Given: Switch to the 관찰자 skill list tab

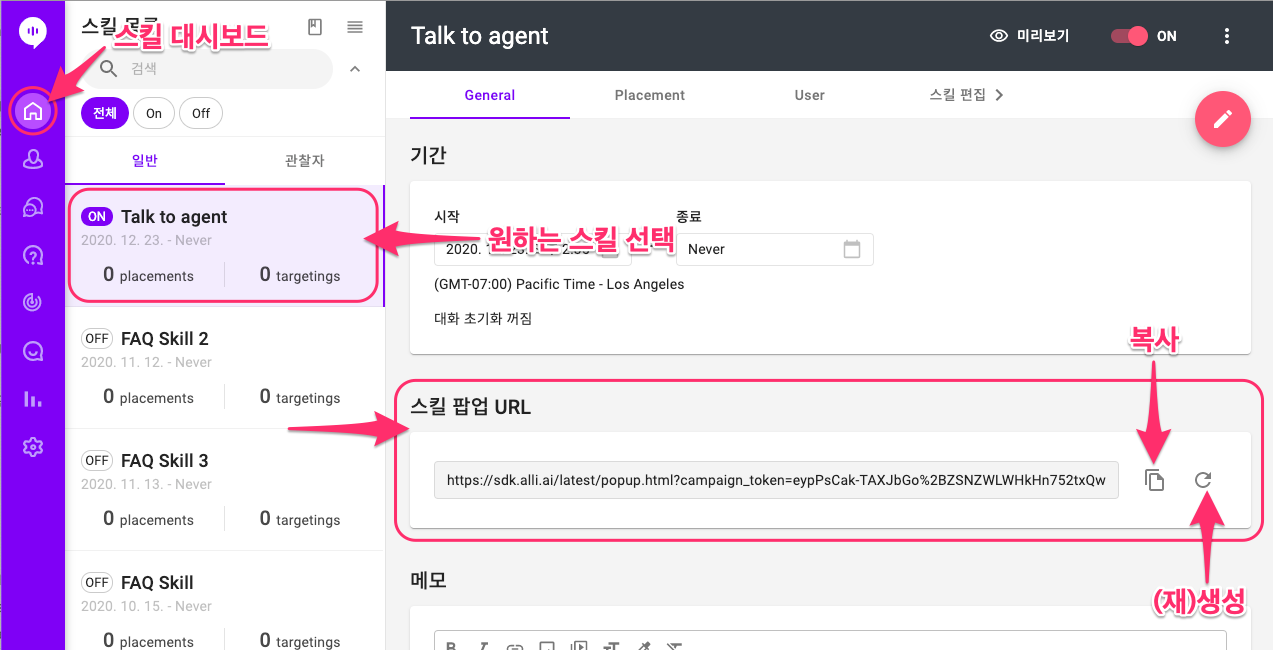Looking at the screenshot, I should [x=305, y=160].
